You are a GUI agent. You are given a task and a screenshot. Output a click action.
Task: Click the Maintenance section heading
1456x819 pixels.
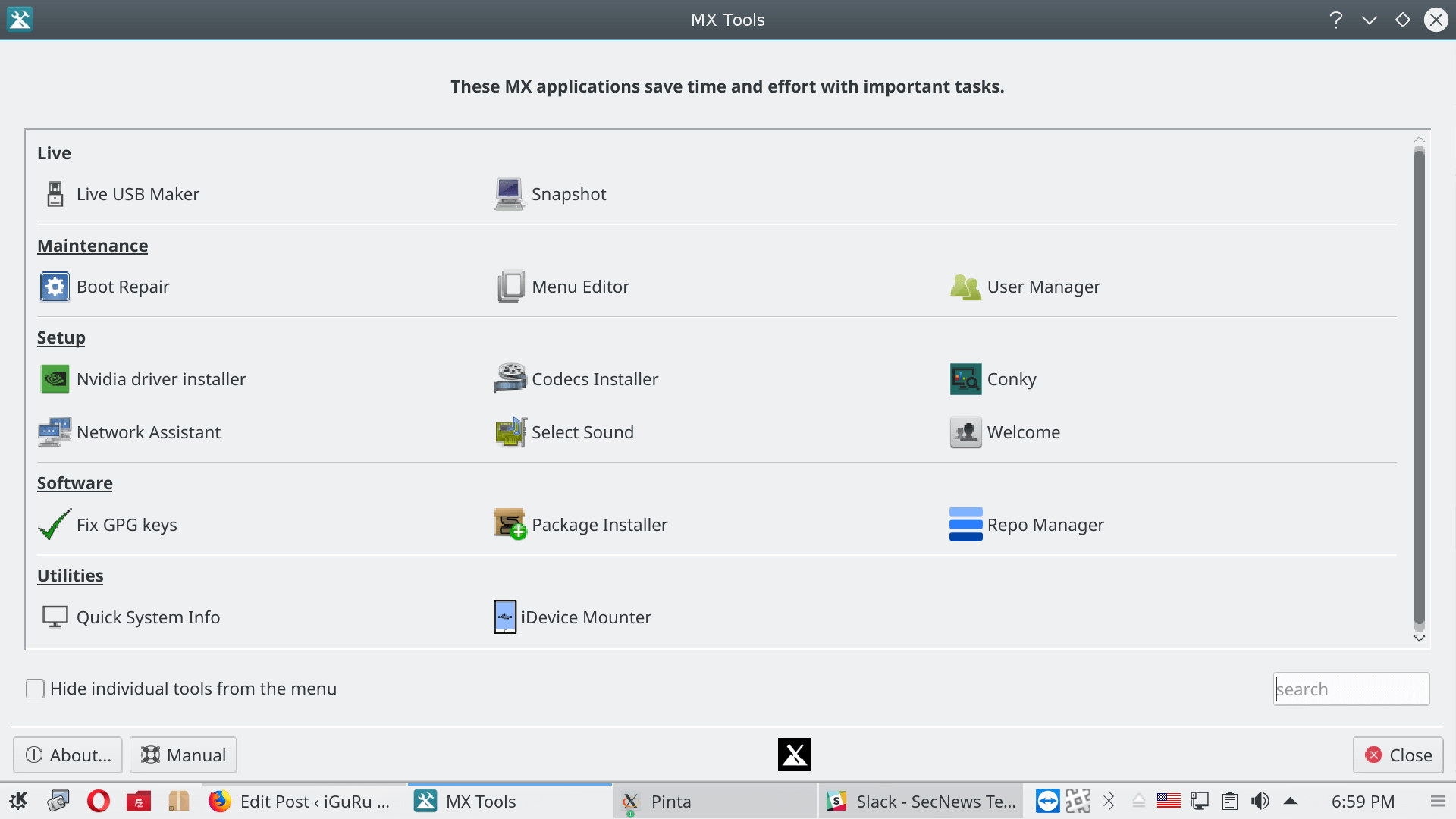(x=93, y=246)
